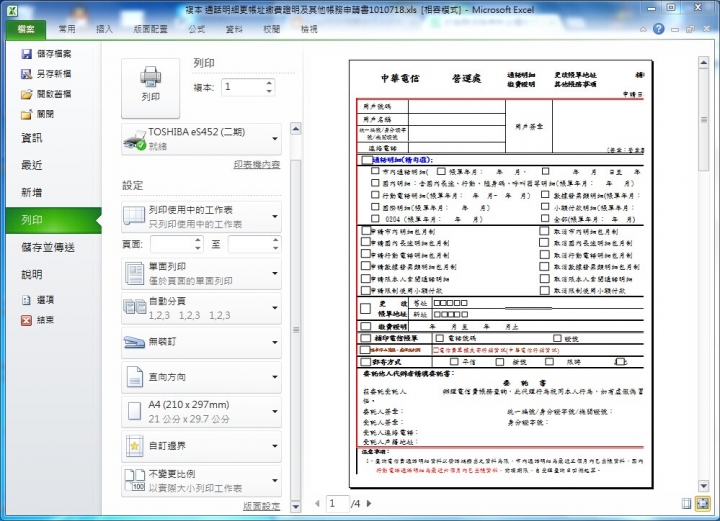Open the single-sided printing dropdown

coord(201,274)
